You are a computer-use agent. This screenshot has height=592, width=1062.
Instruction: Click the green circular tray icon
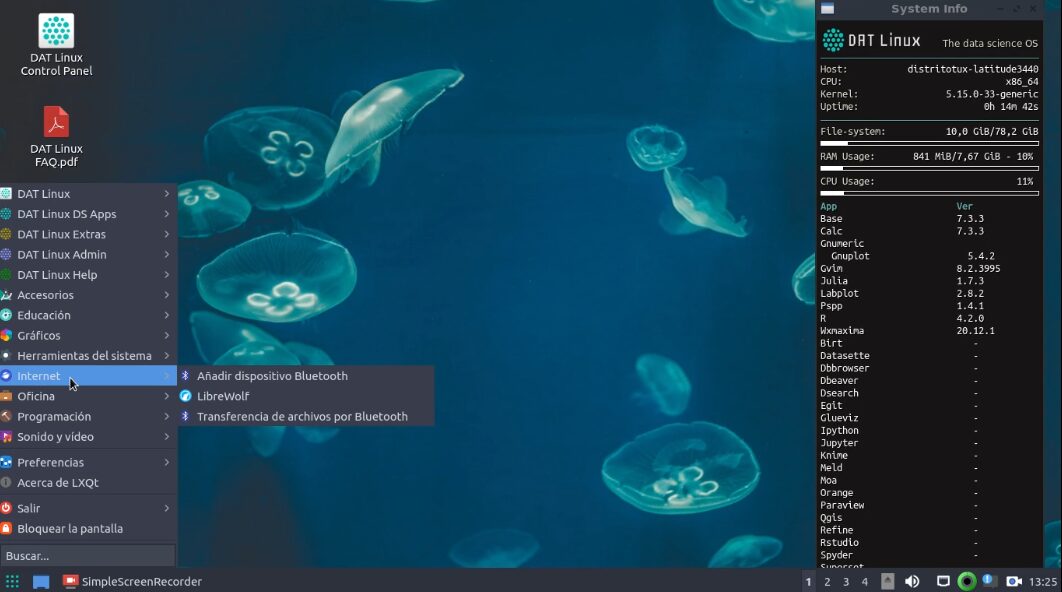[x=966, y=581]
